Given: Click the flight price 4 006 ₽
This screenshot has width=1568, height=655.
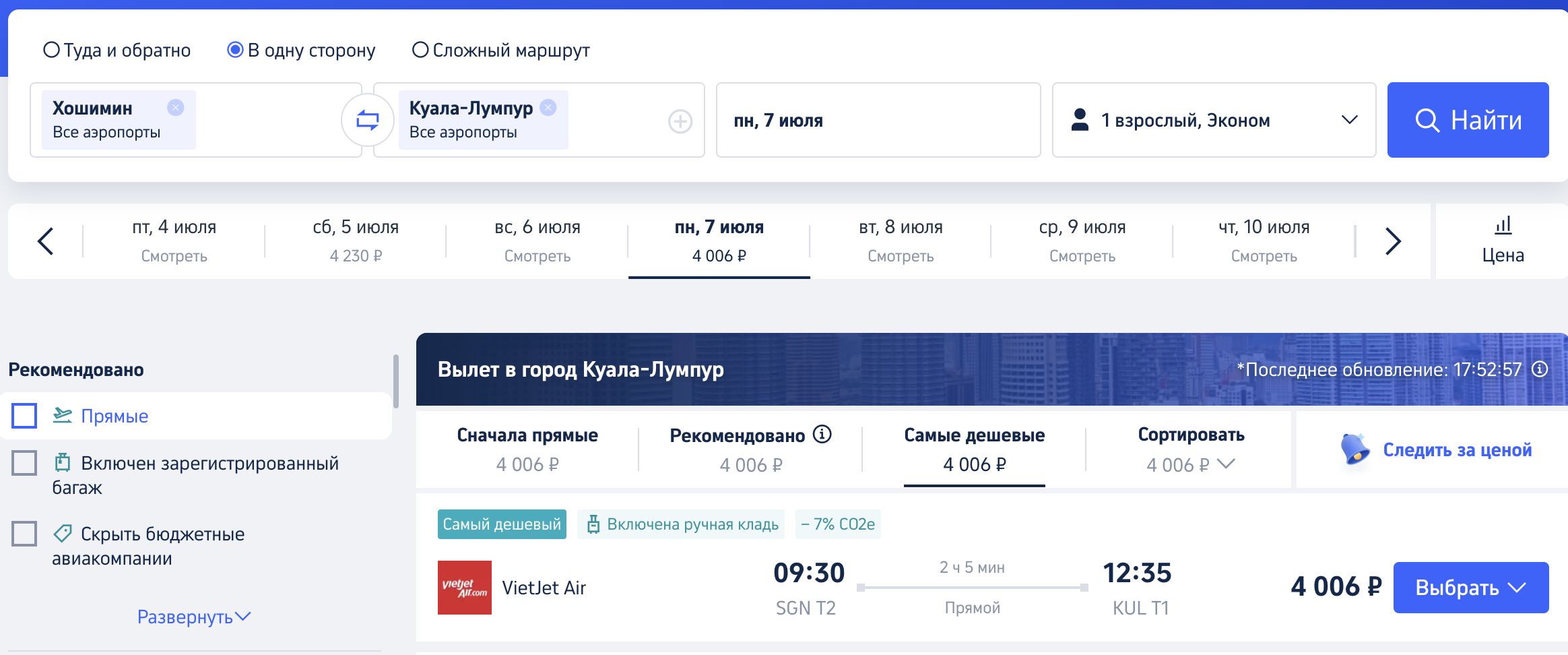Looking at the screenshot, I should click(1336, 587).
